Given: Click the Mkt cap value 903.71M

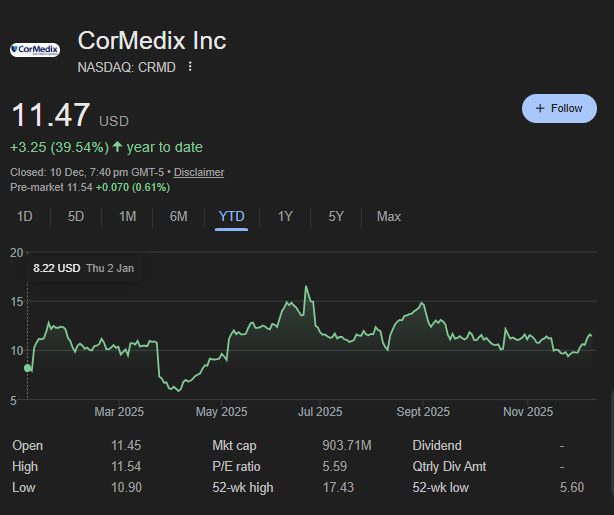Looking at the screenshot, I should 347,446.
